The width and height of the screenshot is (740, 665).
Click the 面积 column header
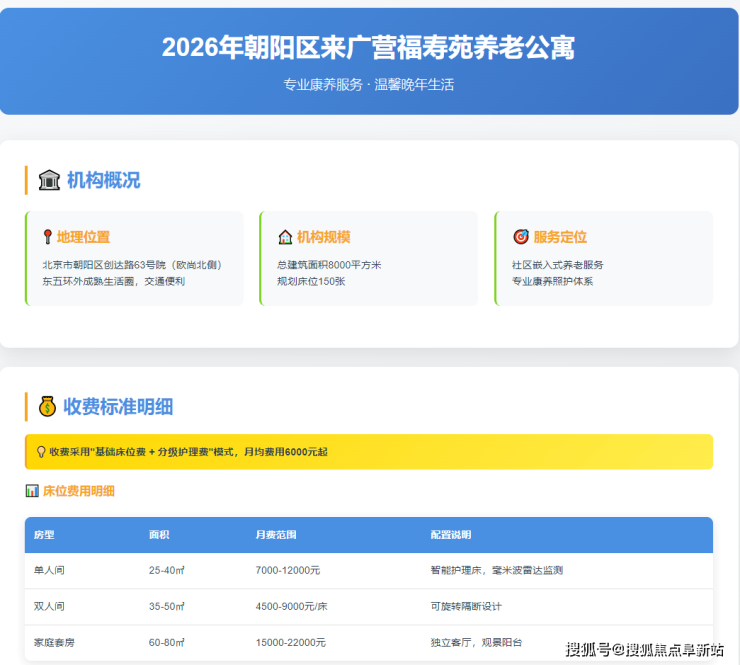pos(158,535)
